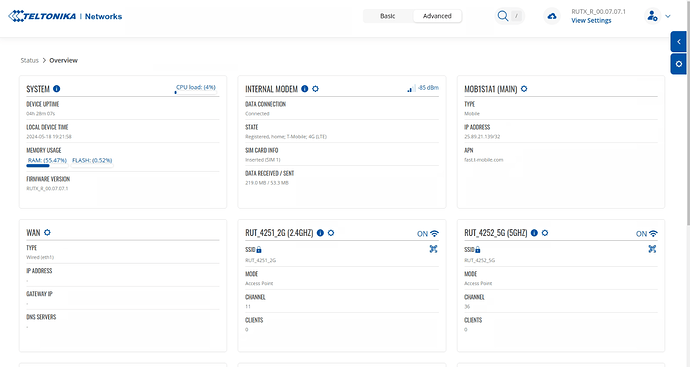Switch to Basic mode
Screen dimensions: 690x367
pyautogui.click(x=388, y=16)
